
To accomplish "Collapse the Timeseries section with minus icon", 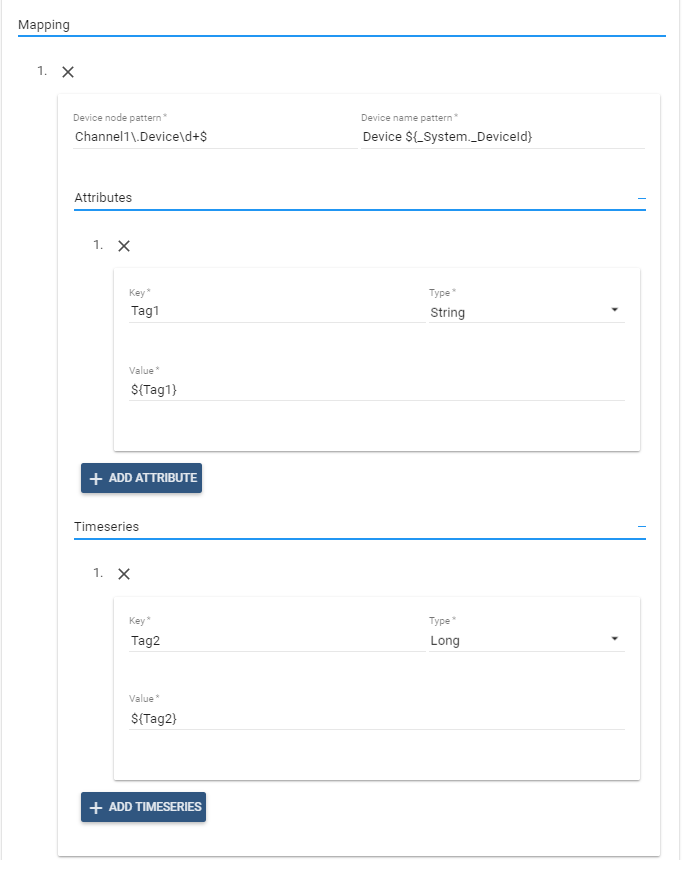I will coord(641,525).
